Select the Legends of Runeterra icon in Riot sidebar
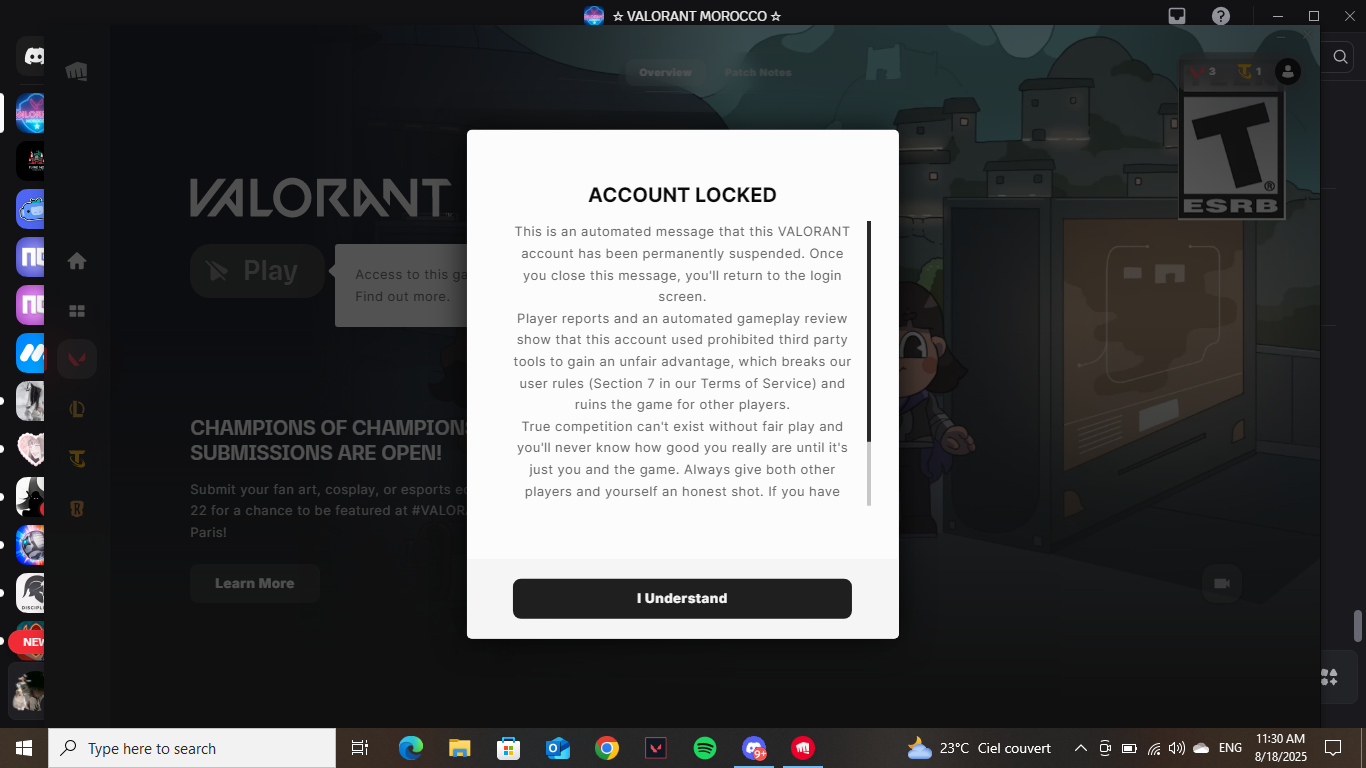The height and width of the screenshot is (768, 1366). tap(77, 508)
